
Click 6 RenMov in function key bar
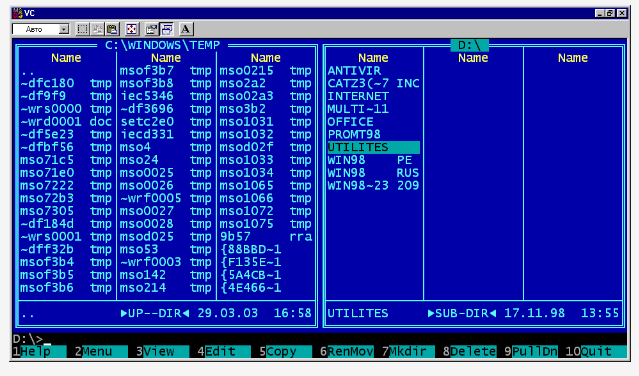coord(346,351)
